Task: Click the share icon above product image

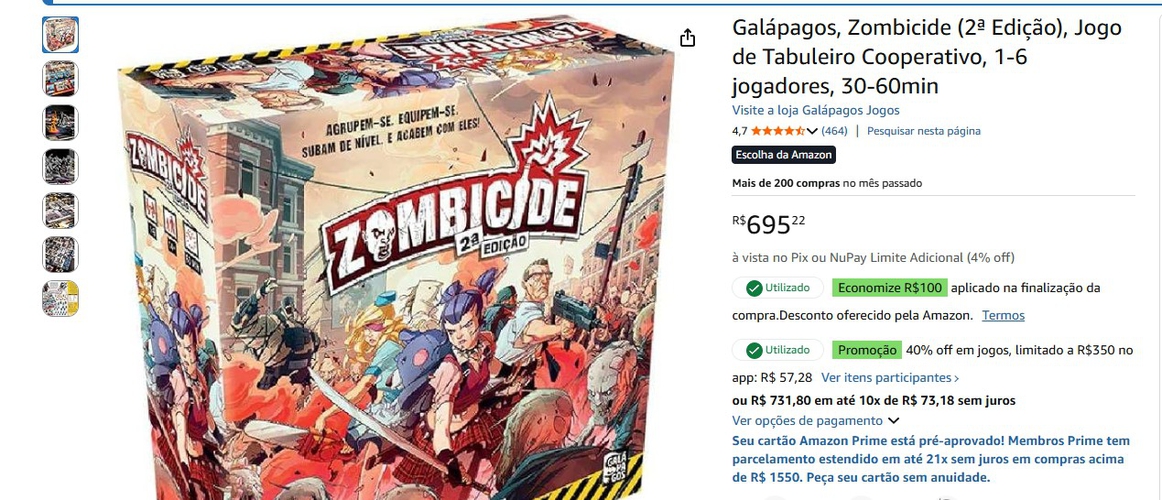Action: click(x=687, y=38)
